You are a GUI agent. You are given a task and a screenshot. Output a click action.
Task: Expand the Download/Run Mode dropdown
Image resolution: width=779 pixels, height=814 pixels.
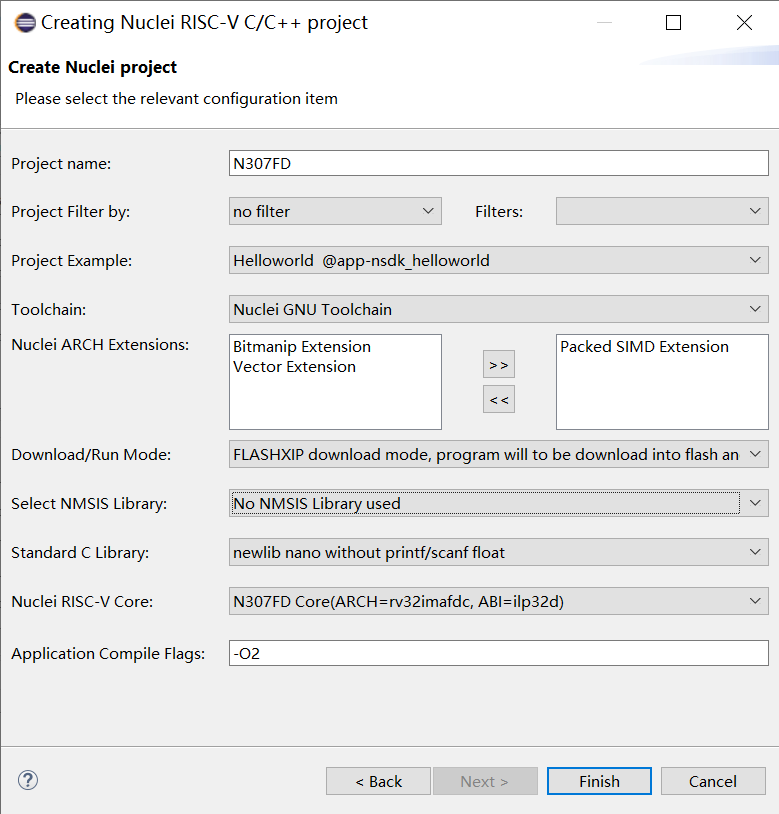click(499, 454)
